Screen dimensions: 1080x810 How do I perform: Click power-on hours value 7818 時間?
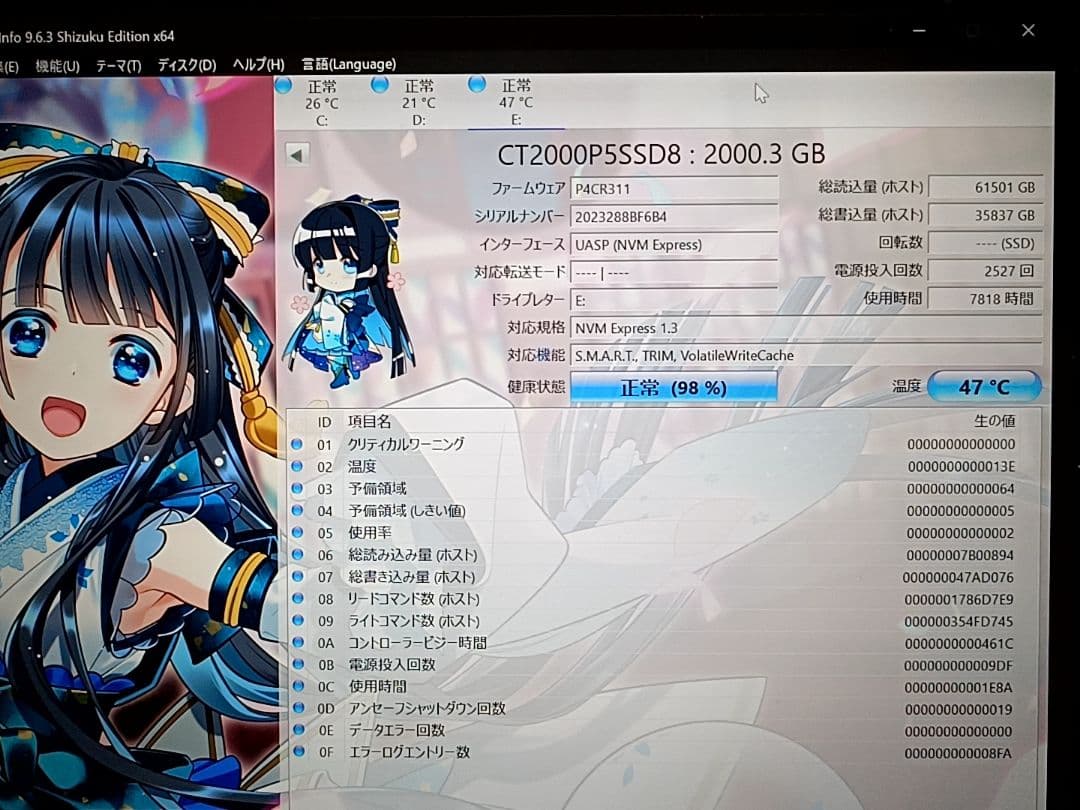click(985, 298)
